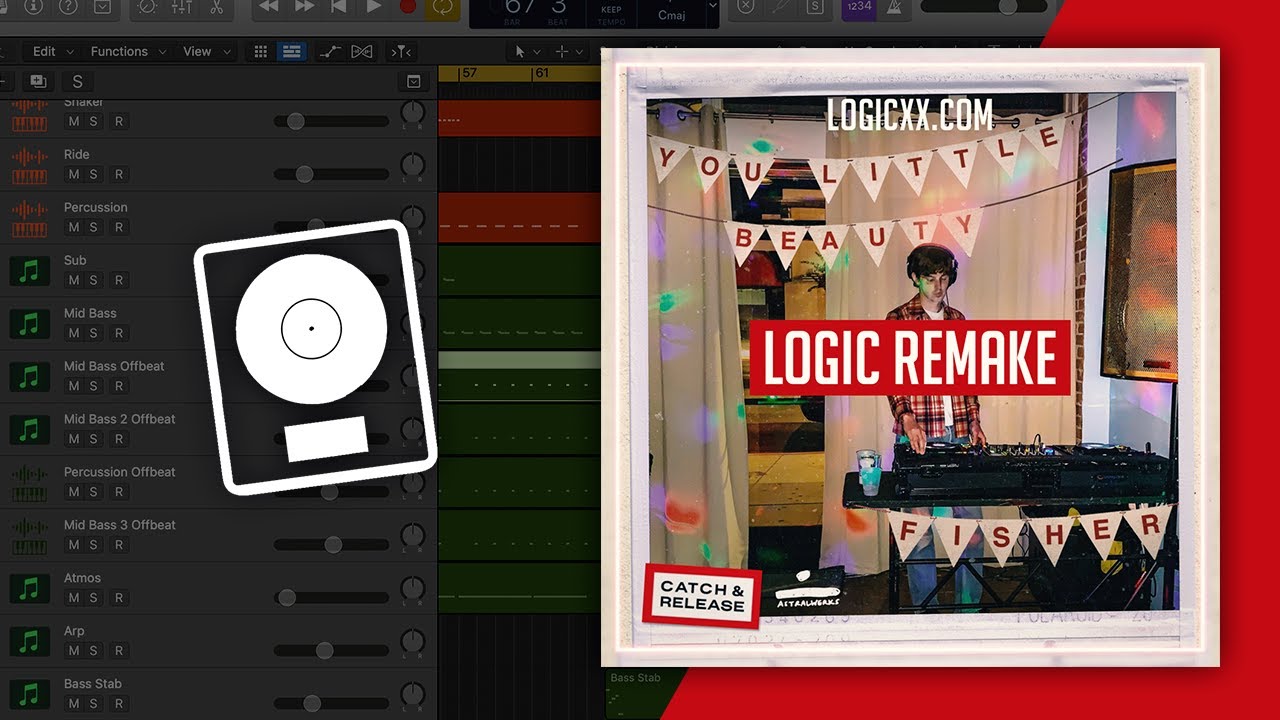The image size is (1280, 720).
Task: Click the Mid Bass track note icon
Action: point(29,324)
